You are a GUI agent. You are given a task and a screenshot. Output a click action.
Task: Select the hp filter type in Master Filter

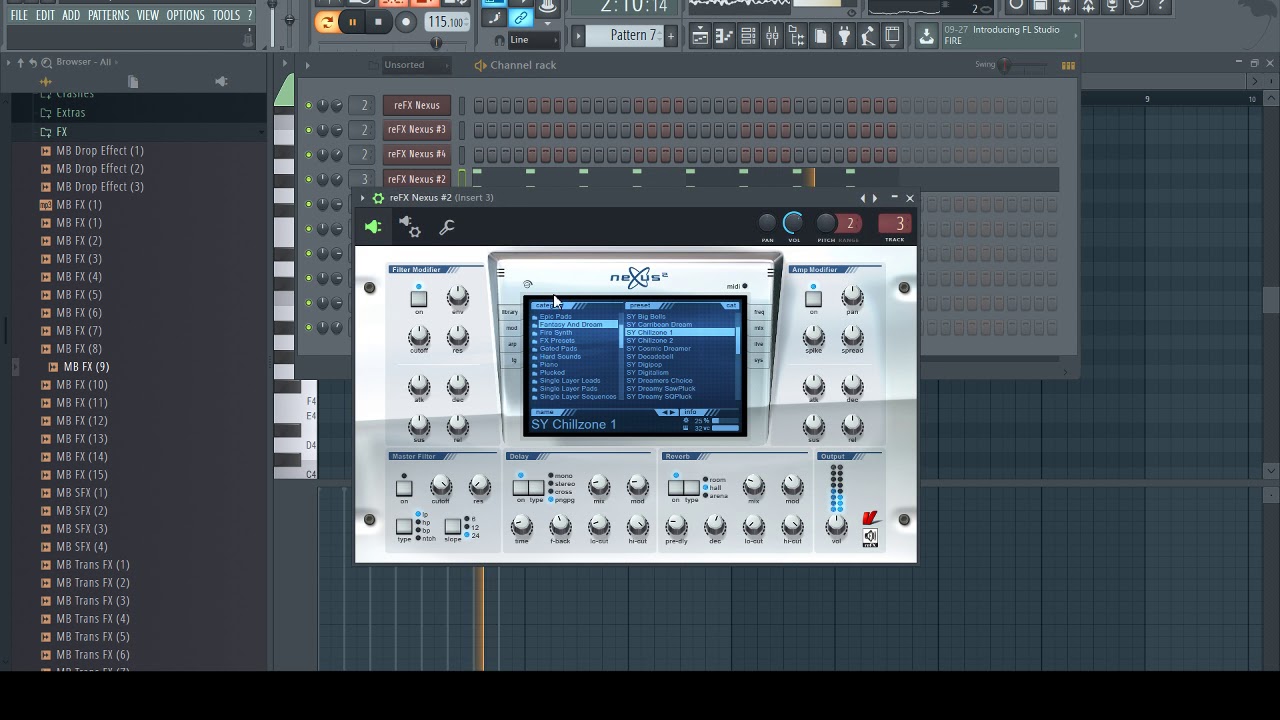(x=424, y=523)
